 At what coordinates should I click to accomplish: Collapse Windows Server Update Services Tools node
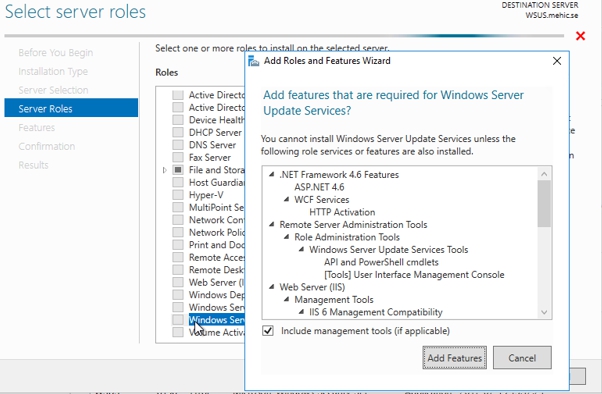(301, 250)
